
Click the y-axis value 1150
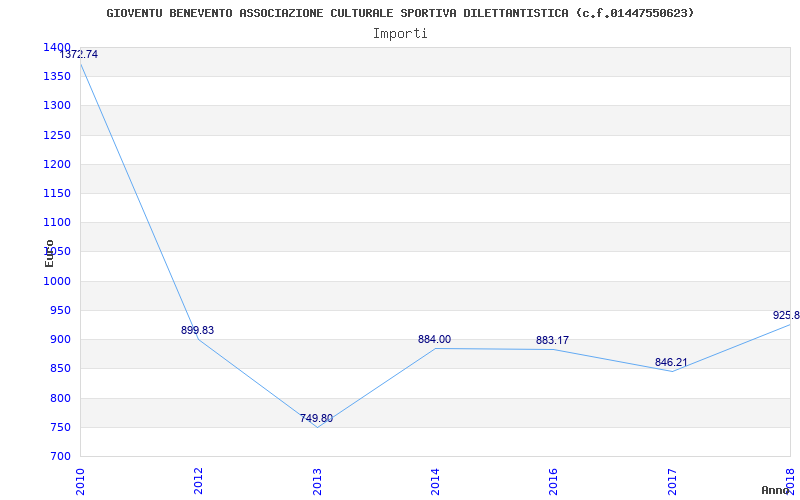coord(57,193)
